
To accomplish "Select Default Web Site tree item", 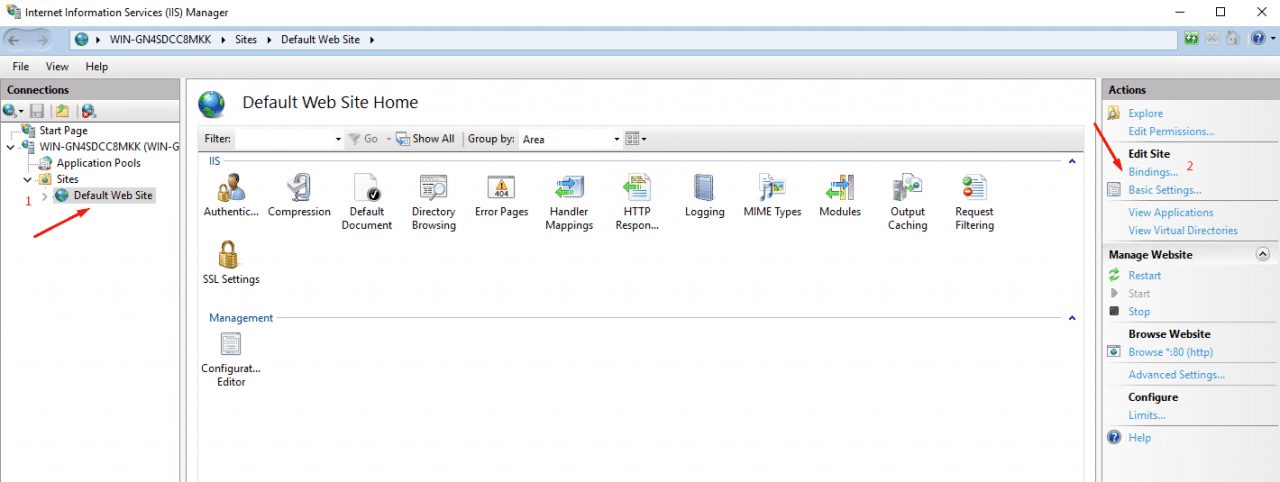I will click(113, 195).
